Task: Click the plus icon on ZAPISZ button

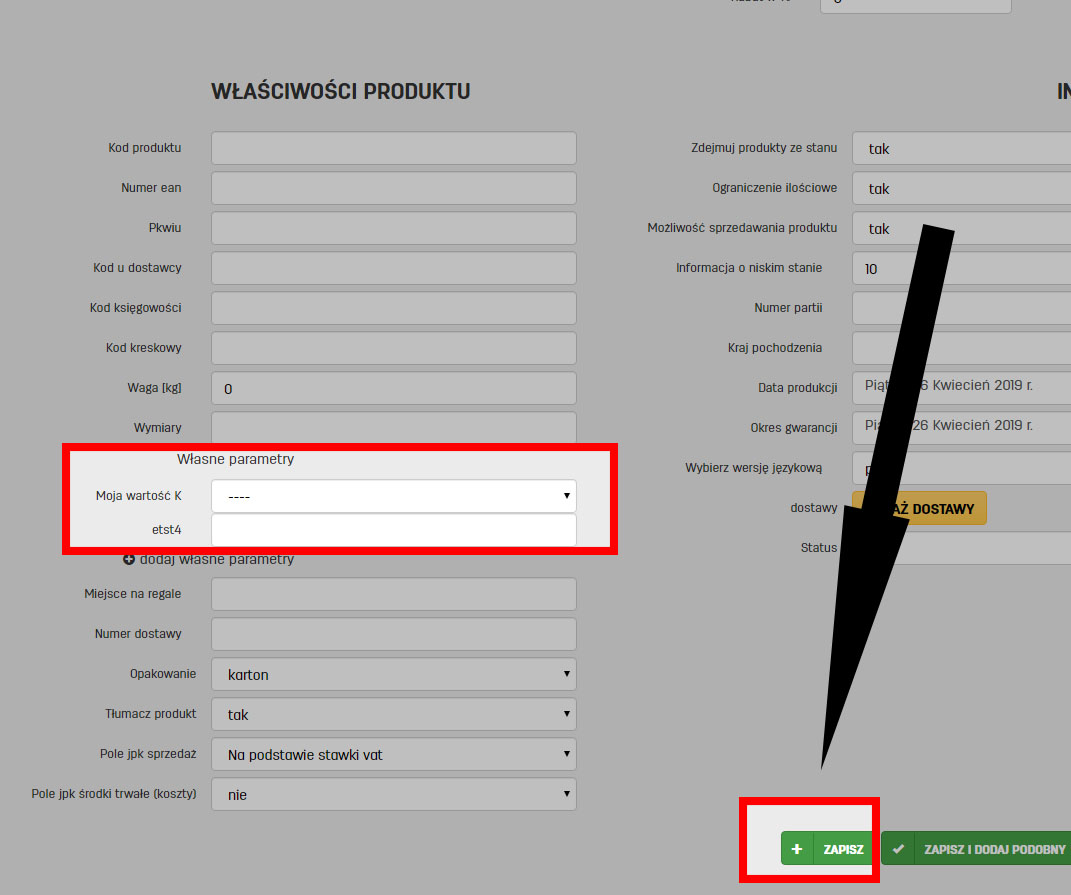Action: point(797,848)
